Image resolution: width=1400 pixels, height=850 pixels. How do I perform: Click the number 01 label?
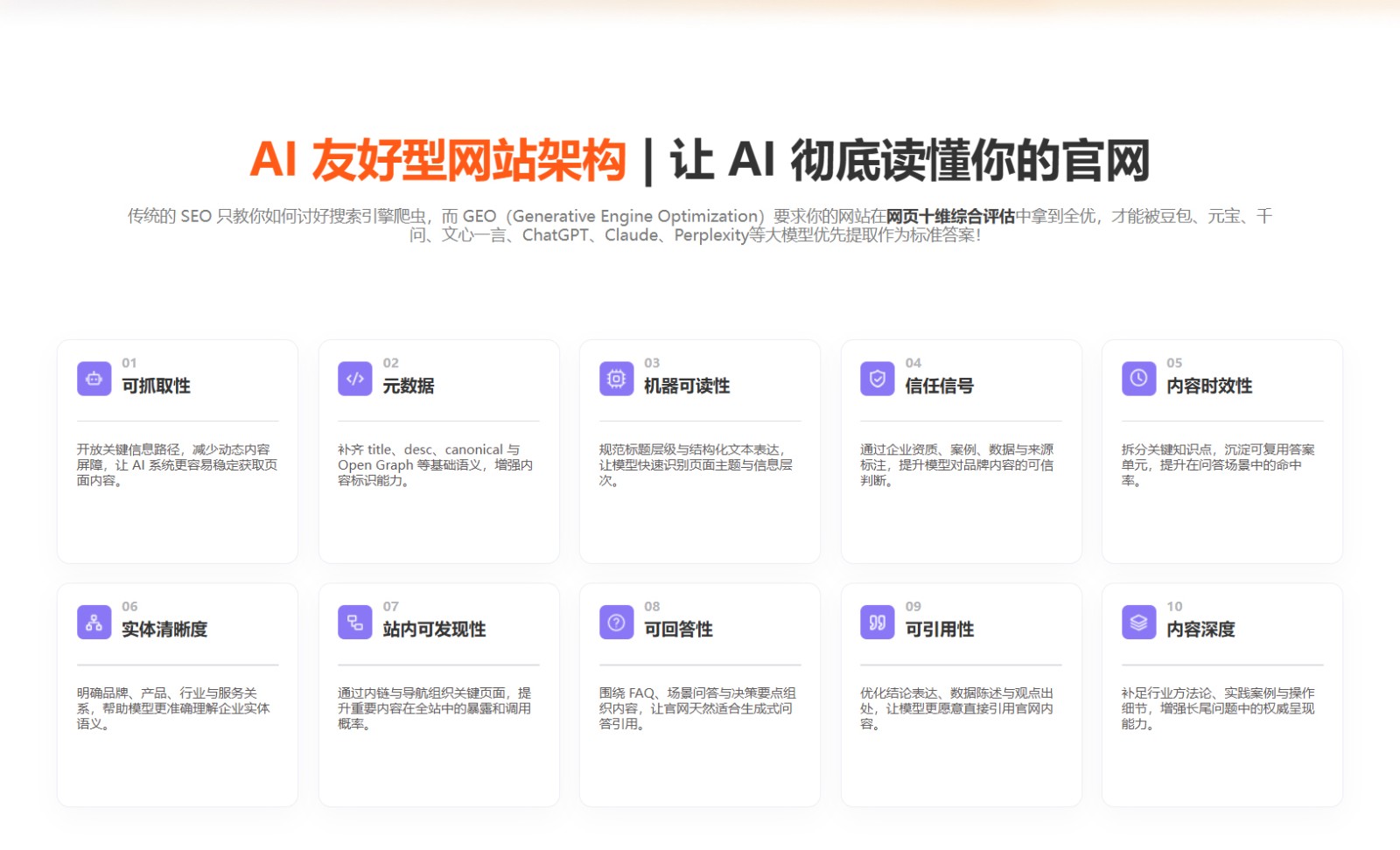pos(129,363)
